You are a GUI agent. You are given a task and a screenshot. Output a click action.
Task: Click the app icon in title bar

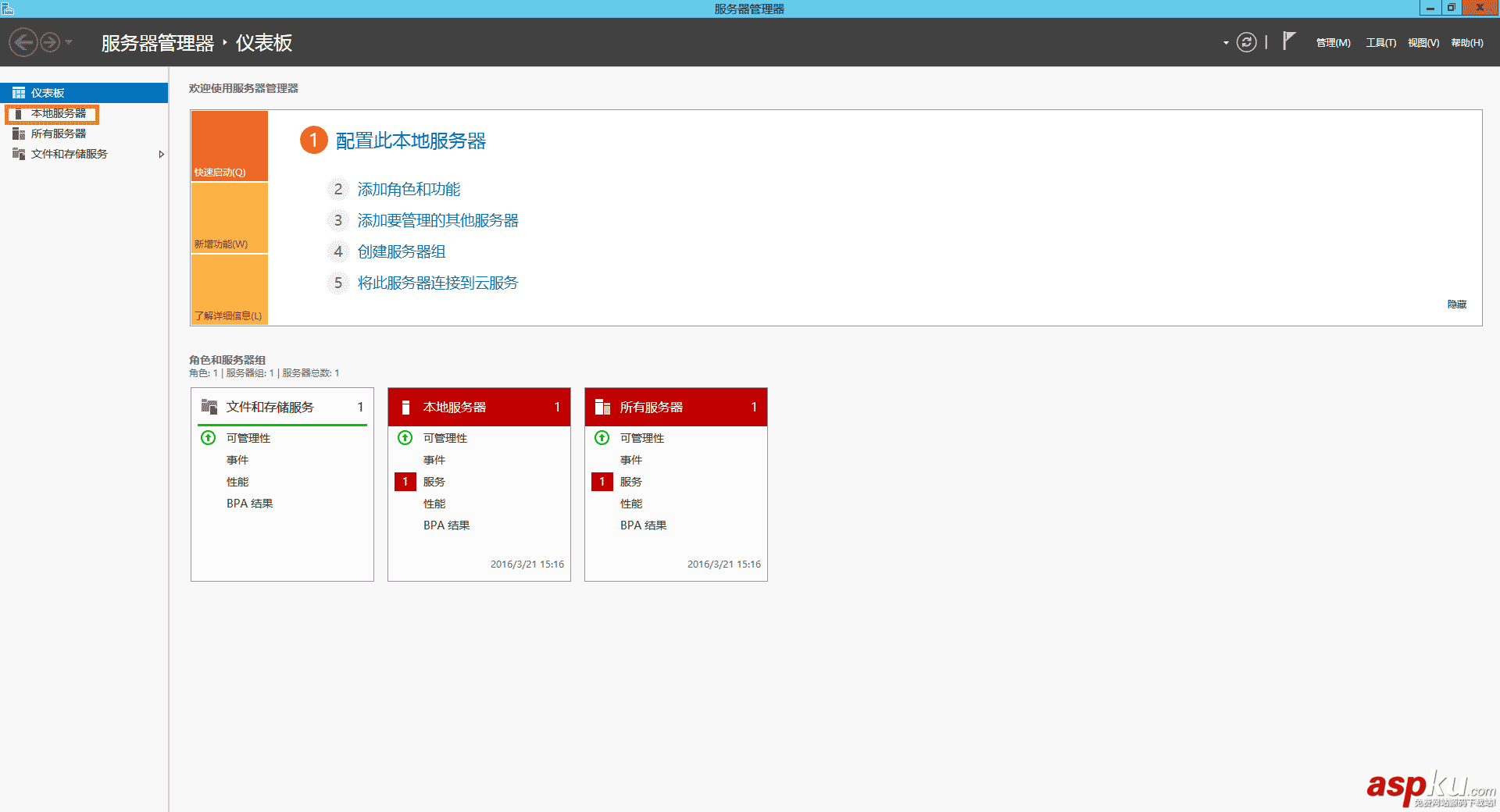8,9
